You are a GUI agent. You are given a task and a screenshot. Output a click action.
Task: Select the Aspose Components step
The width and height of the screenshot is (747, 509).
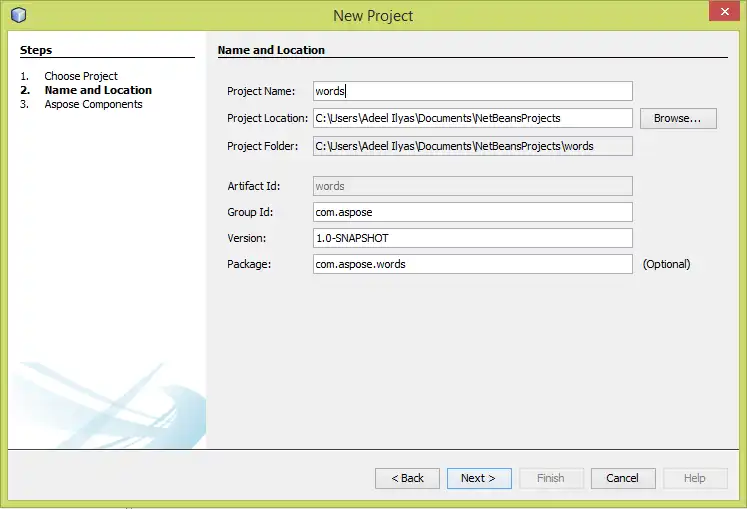coord(93,104)
